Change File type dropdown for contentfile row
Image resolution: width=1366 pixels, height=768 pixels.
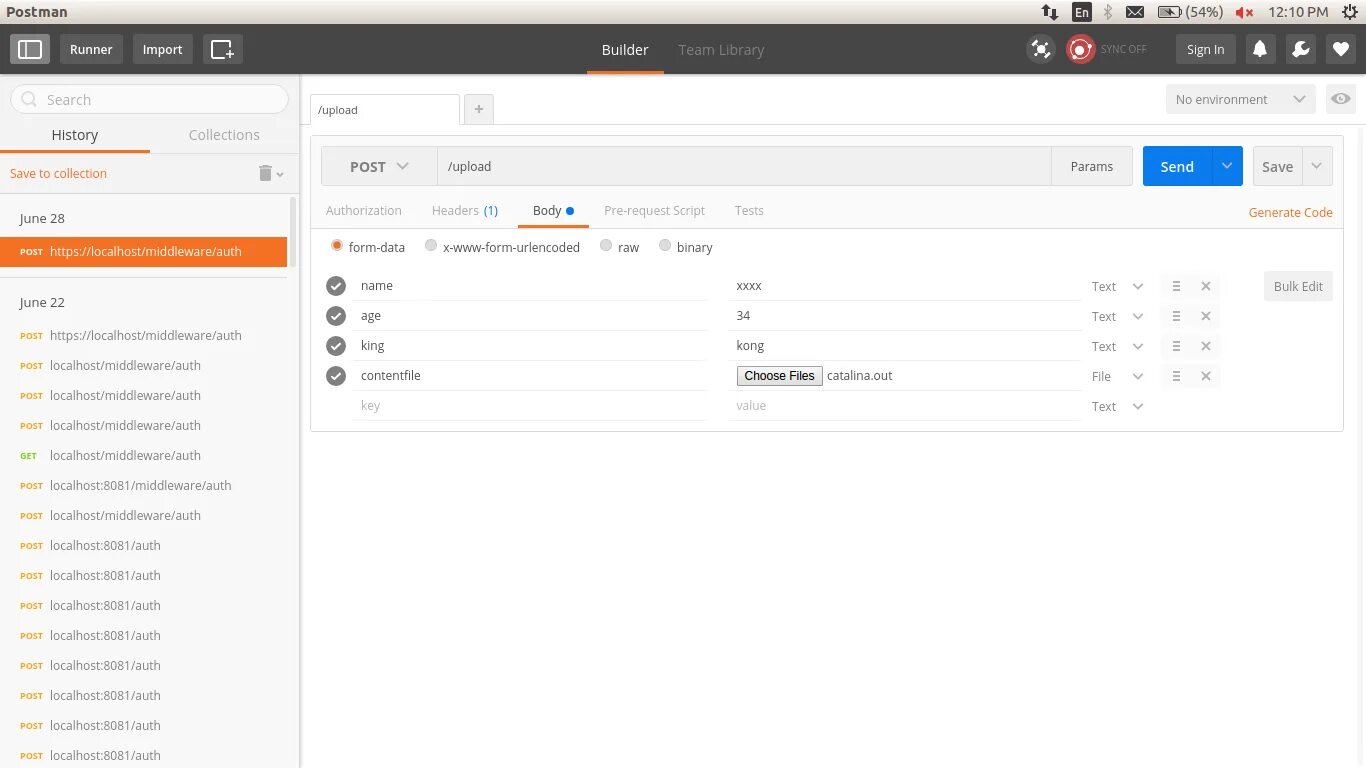1117,376
